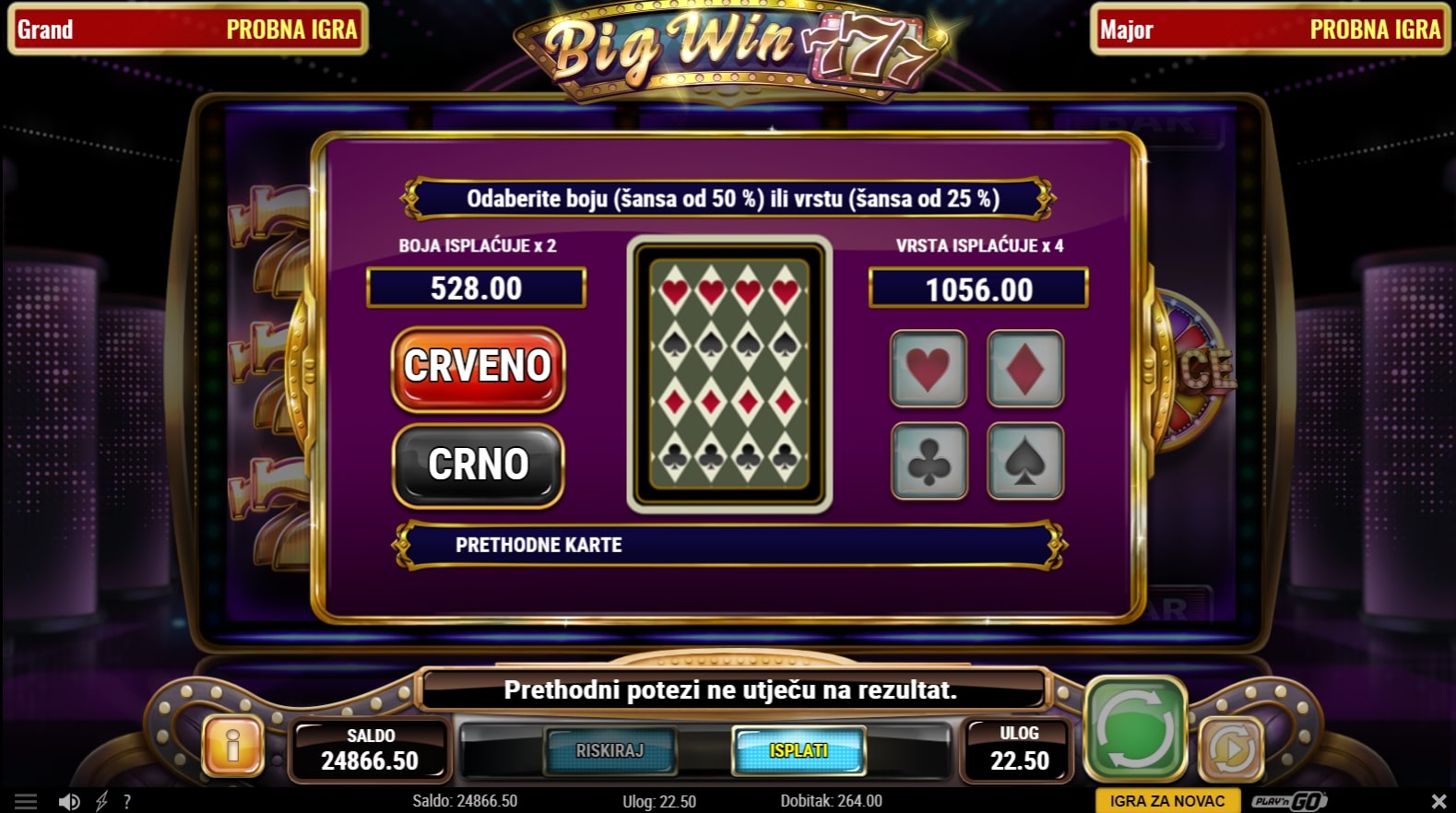Viewport: 1456px width, 813px height.
Task: Click the face-down card in center
Action: click(x=729, y=374)
